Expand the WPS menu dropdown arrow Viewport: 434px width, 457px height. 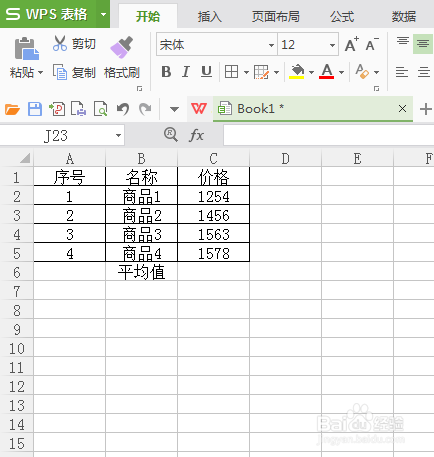103,14
